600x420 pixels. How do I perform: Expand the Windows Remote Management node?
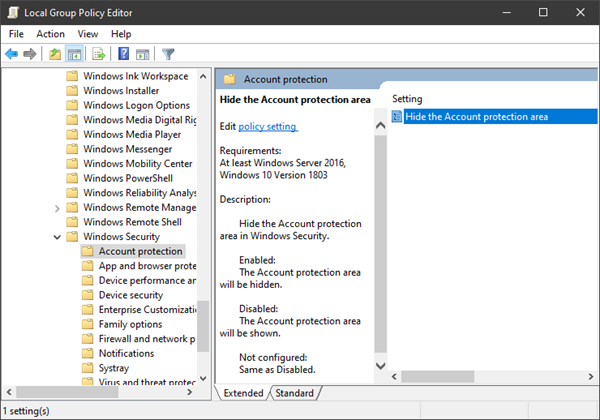pyautogui.click(x=57, y=208)
